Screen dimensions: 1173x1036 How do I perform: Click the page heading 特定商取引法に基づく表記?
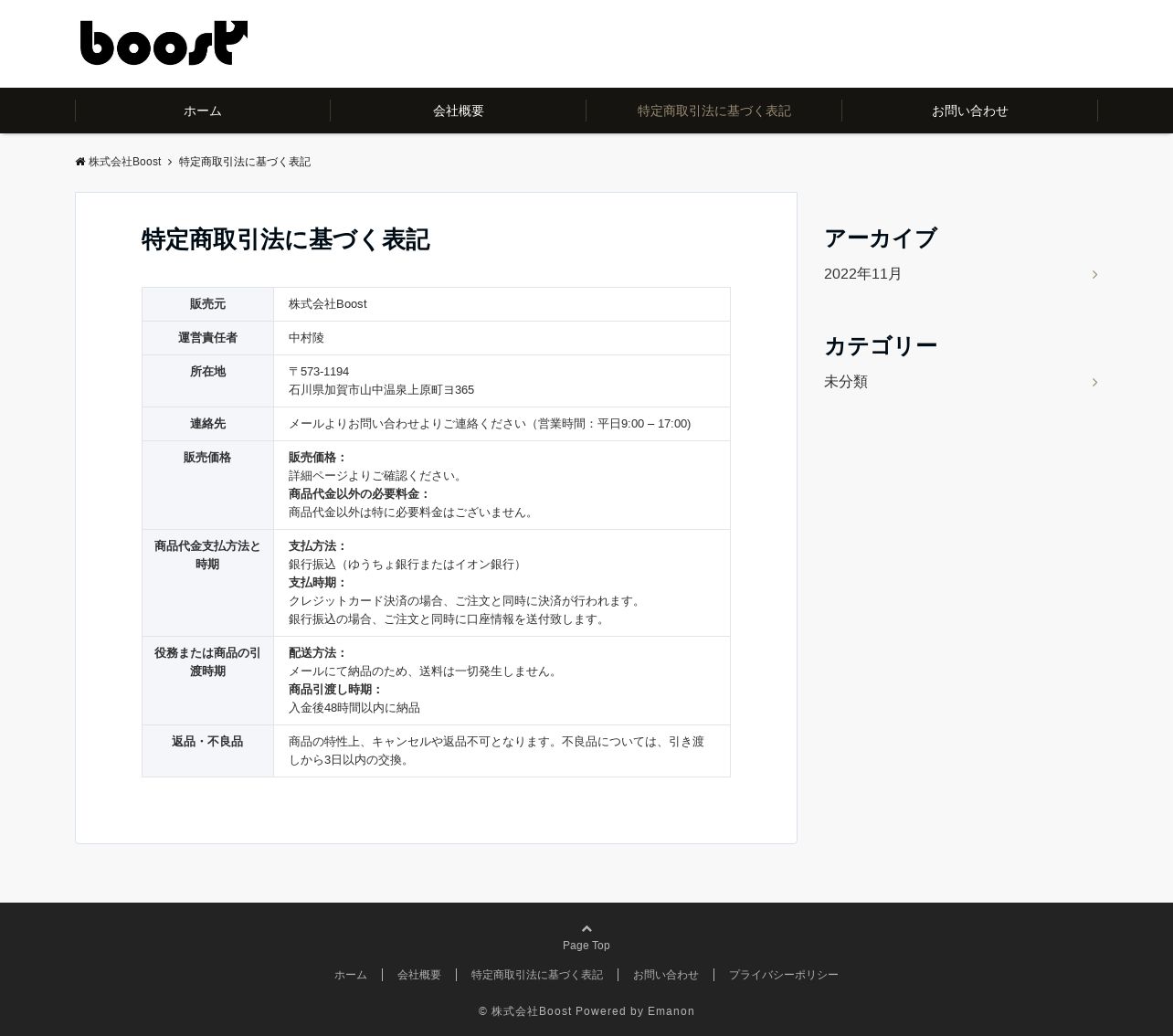(285, 239)
